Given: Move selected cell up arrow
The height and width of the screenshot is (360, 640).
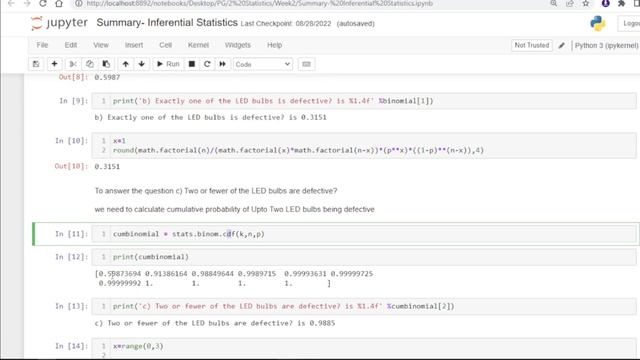Looking at the screenshot, I should (x=125, y=64).
